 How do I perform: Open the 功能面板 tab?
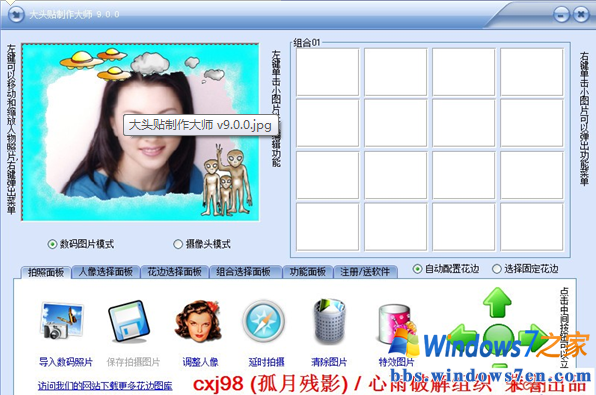[308, 272]
